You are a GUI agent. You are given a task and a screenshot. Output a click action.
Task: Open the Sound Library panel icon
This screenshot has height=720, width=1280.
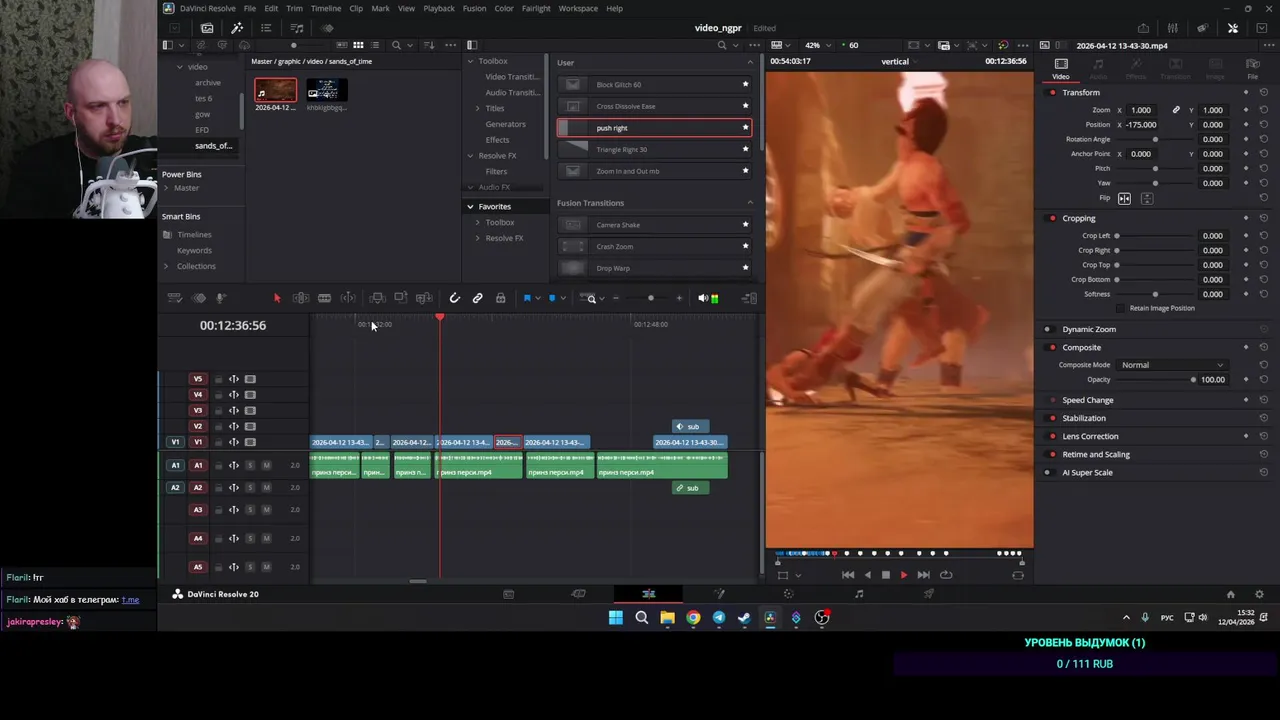coord(297,28)
